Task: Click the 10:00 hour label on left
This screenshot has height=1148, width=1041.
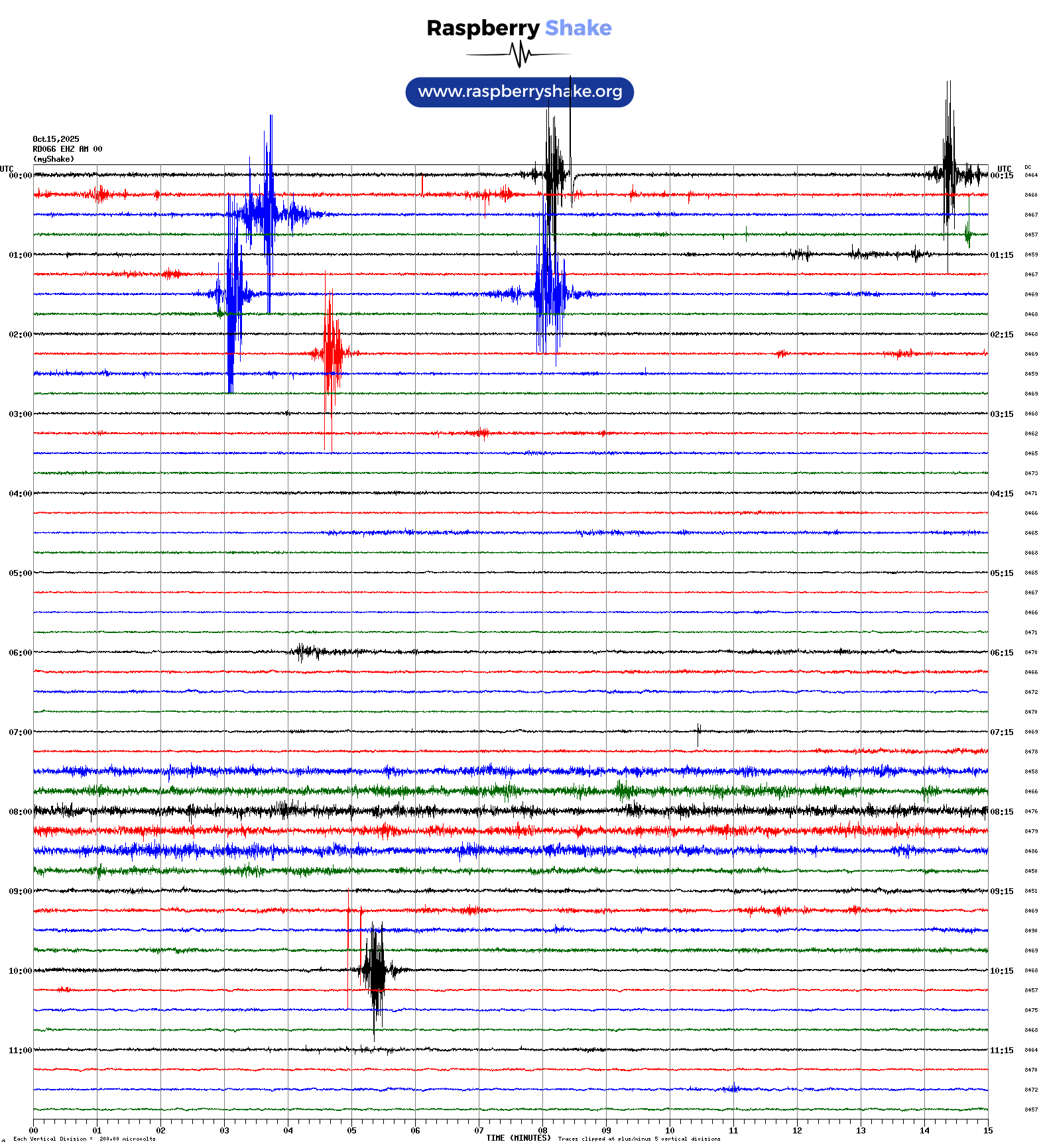Action: [20, 971]
